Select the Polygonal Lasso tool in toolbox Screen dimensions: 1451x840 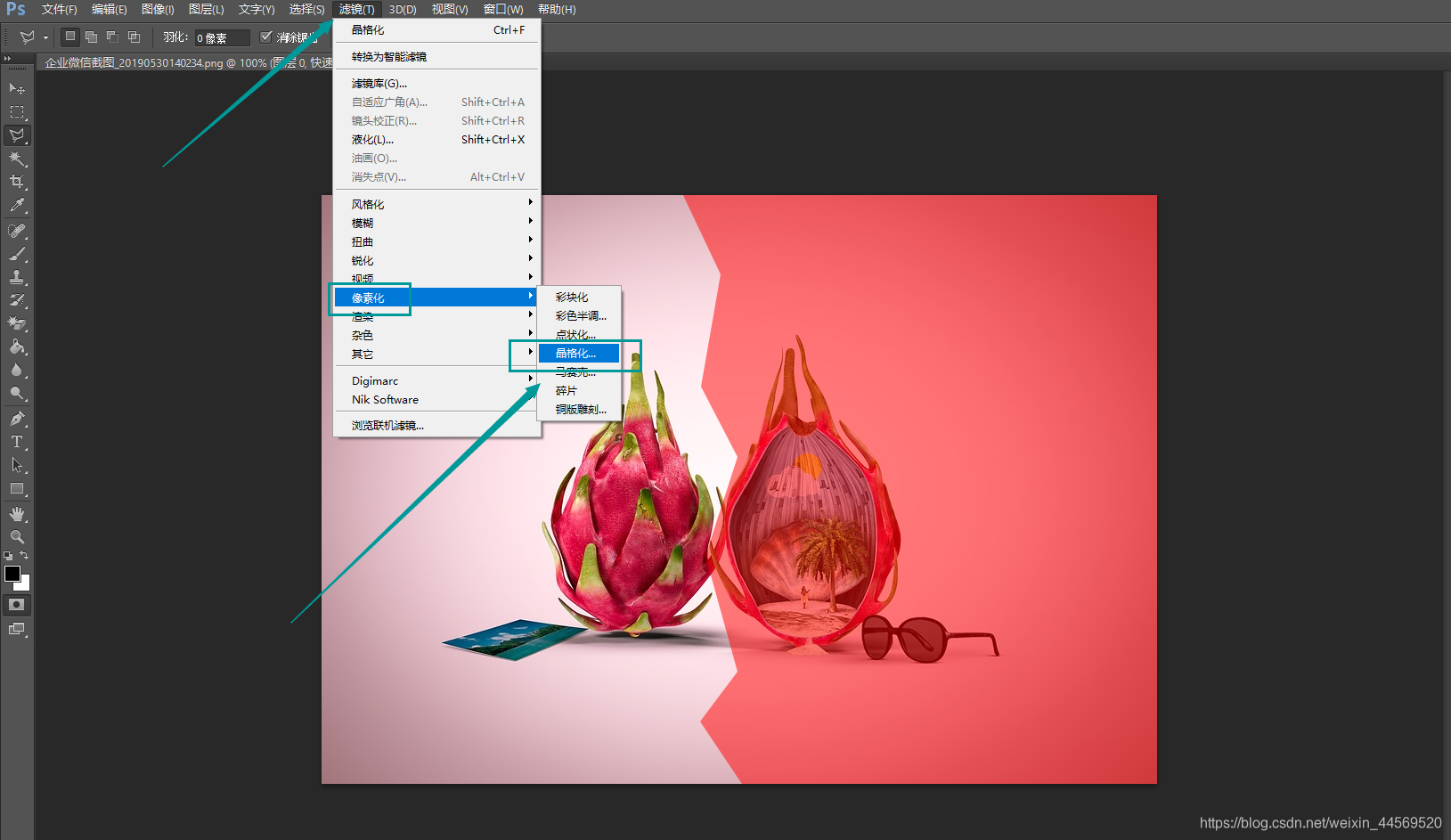17,135
